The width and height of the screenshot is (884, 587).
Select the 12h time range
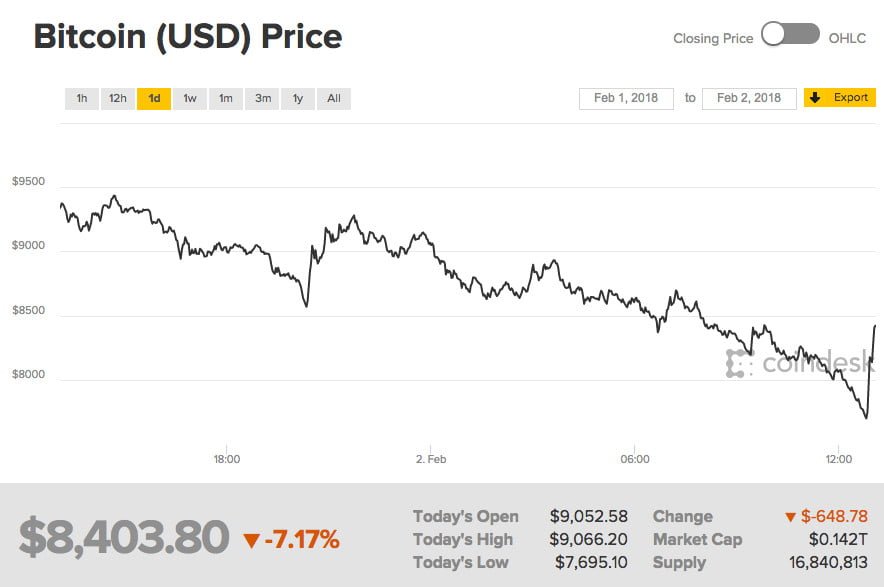coord(118,98)
